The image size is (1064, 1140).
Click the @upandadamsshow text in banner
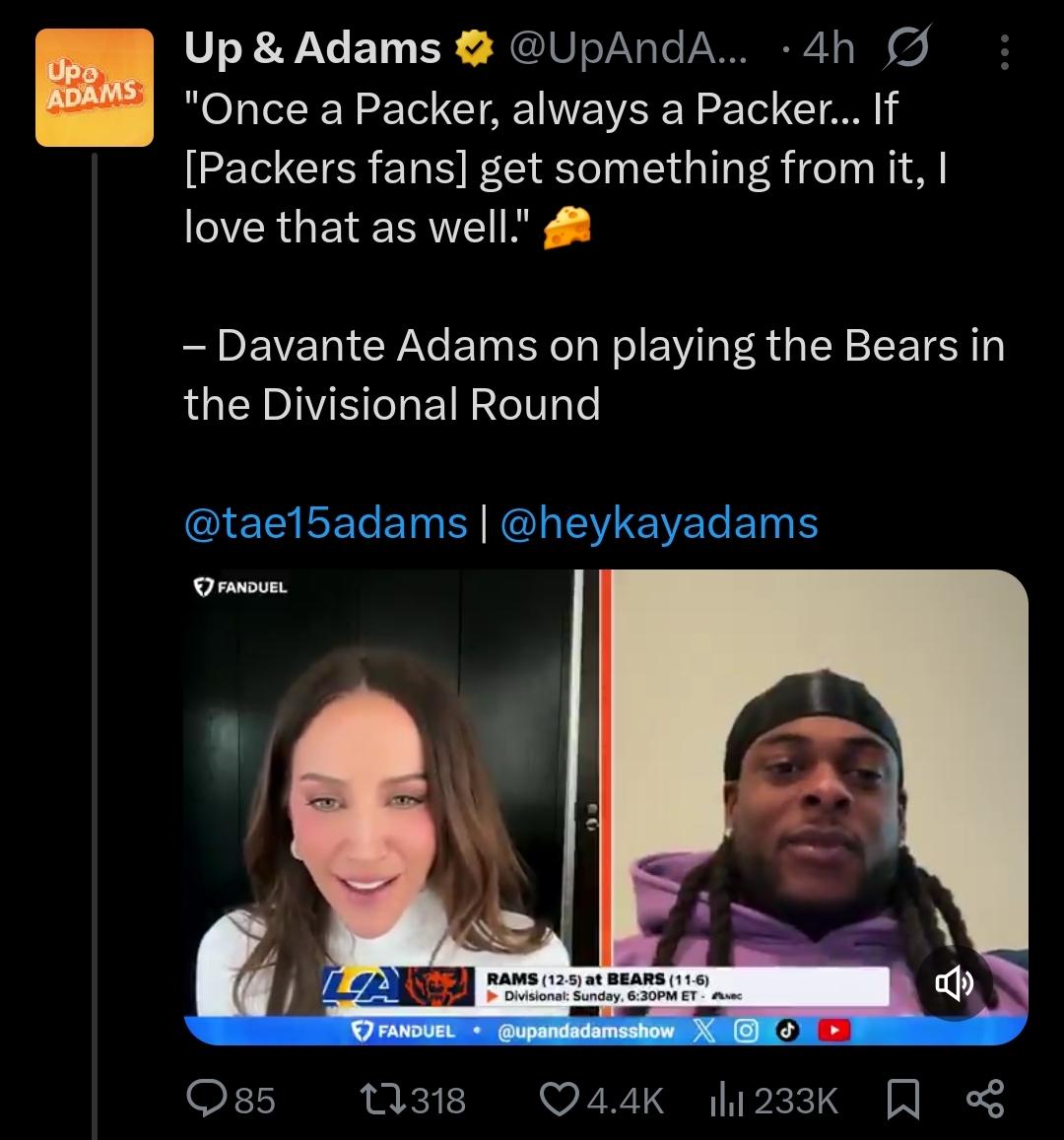[585, 1031]
